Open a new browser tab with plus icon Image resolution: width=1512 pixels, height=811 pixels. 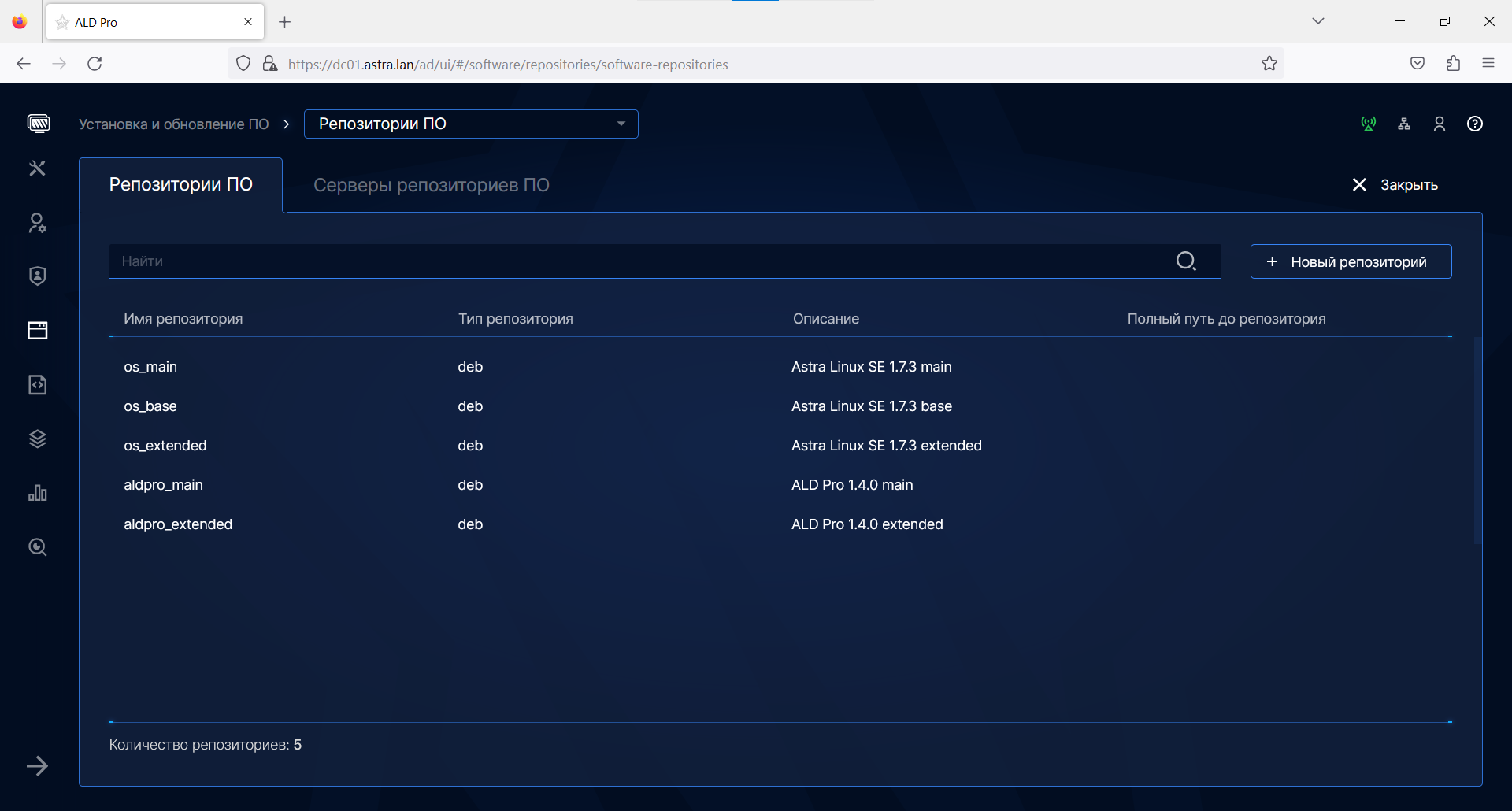click(x=285, y=22)
